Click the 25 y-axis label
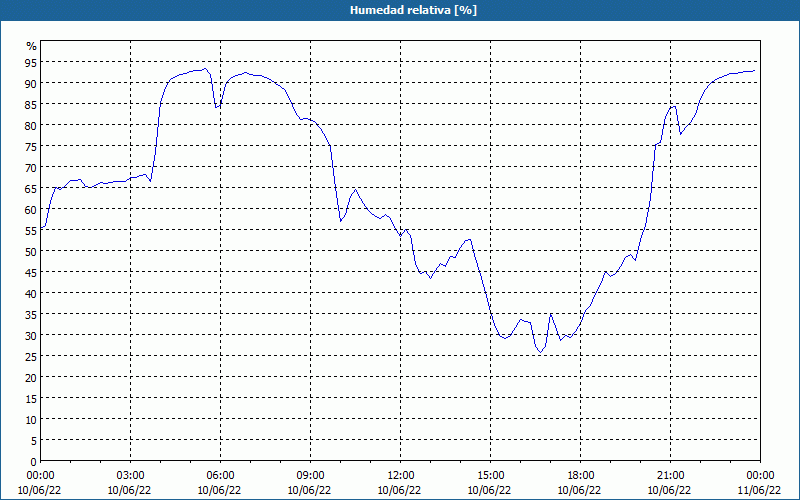Screen dimensions: 800x500 tap(31, 356)
